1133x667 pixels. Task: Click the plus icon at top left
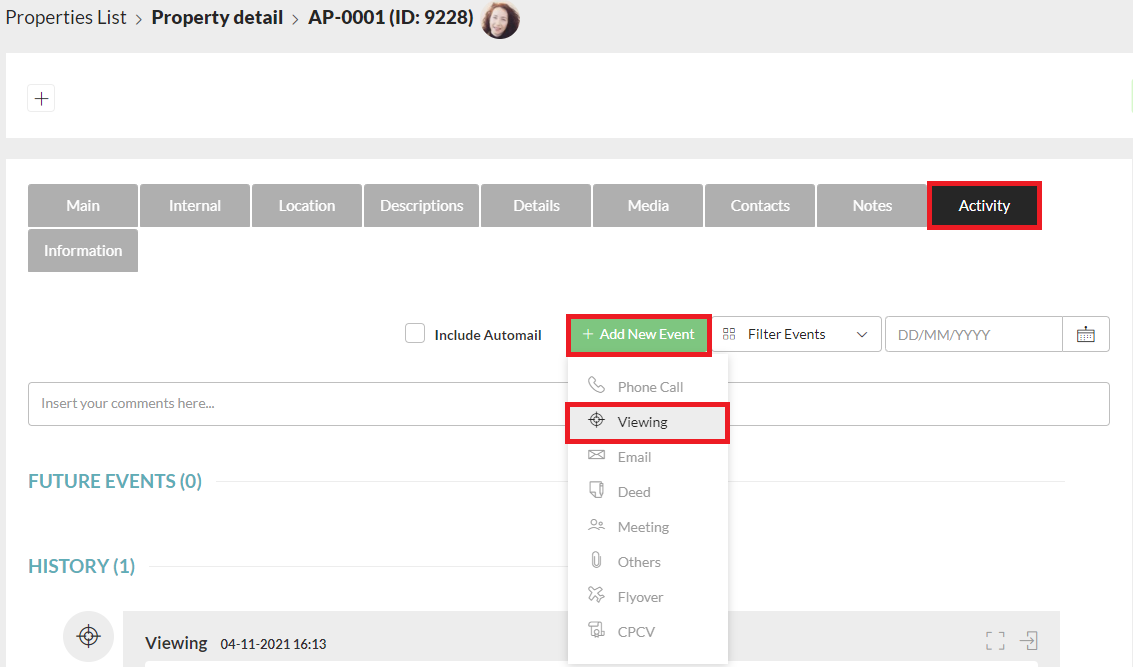coord(41,98)
